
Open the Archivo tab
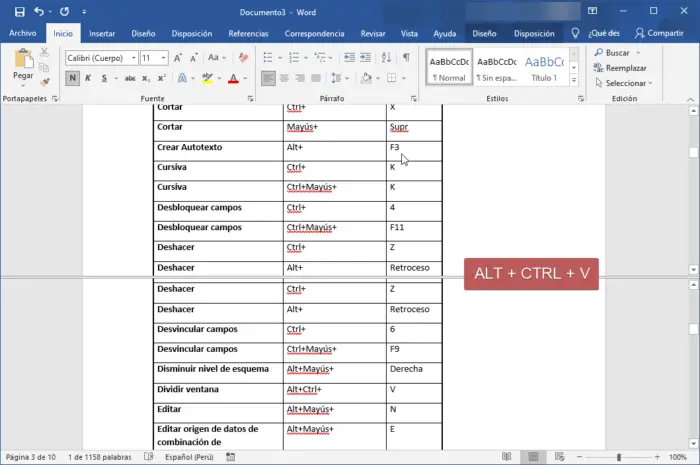click(x=22, y=33)
